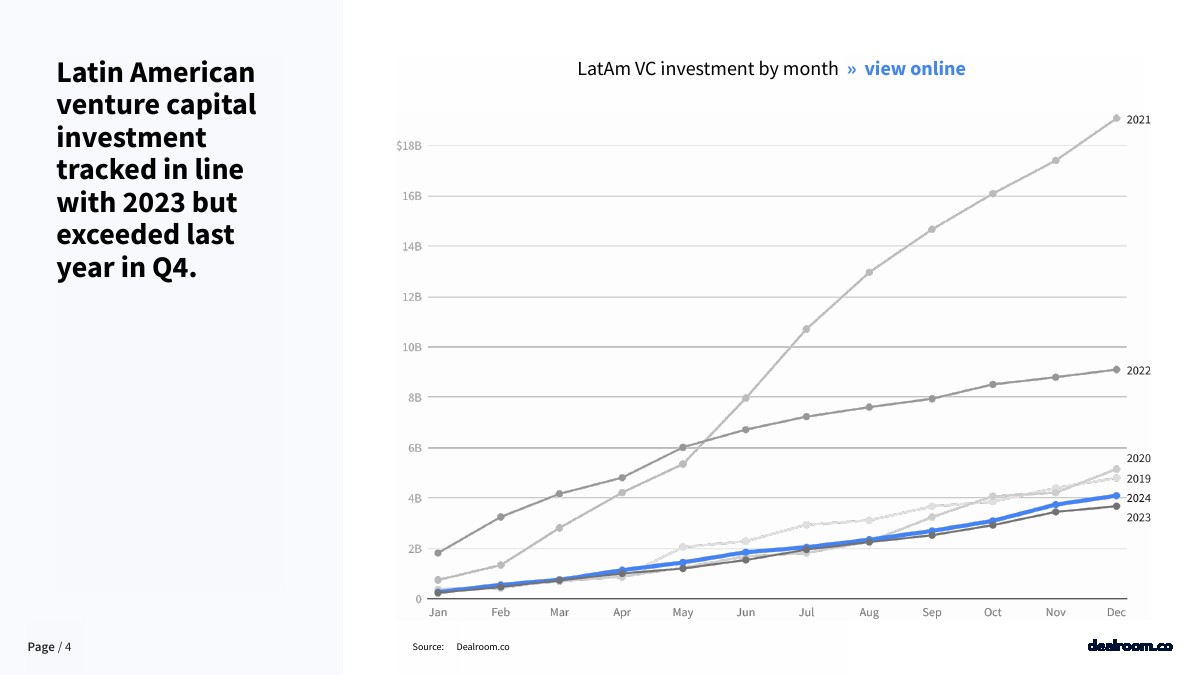Viewport: 1200px width, 675px height.
Task: Select the 2024 series label
Action: pos(1138,498)
